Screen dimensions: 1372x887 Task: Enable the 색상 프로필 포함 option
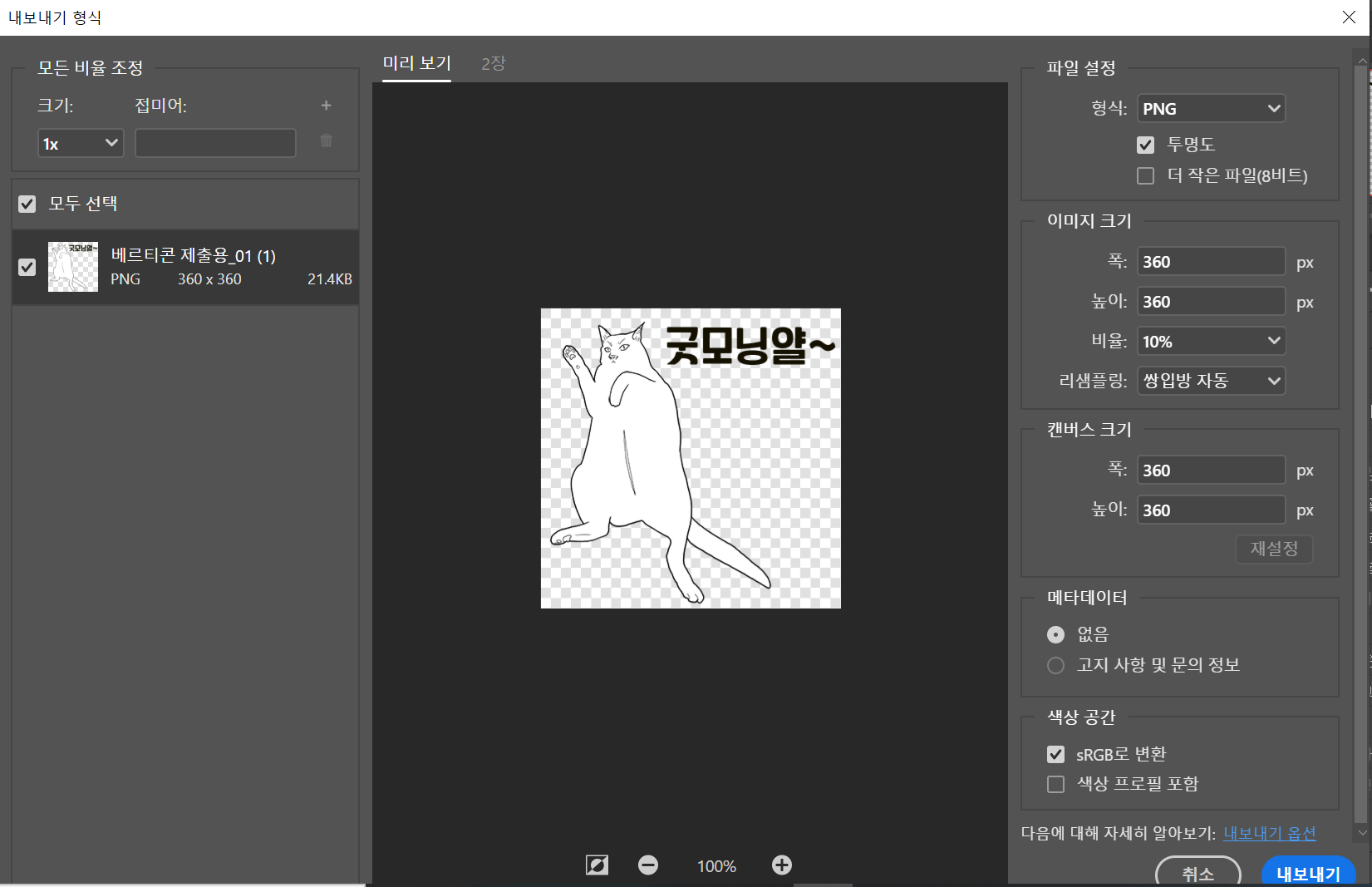click(1055, 783)
